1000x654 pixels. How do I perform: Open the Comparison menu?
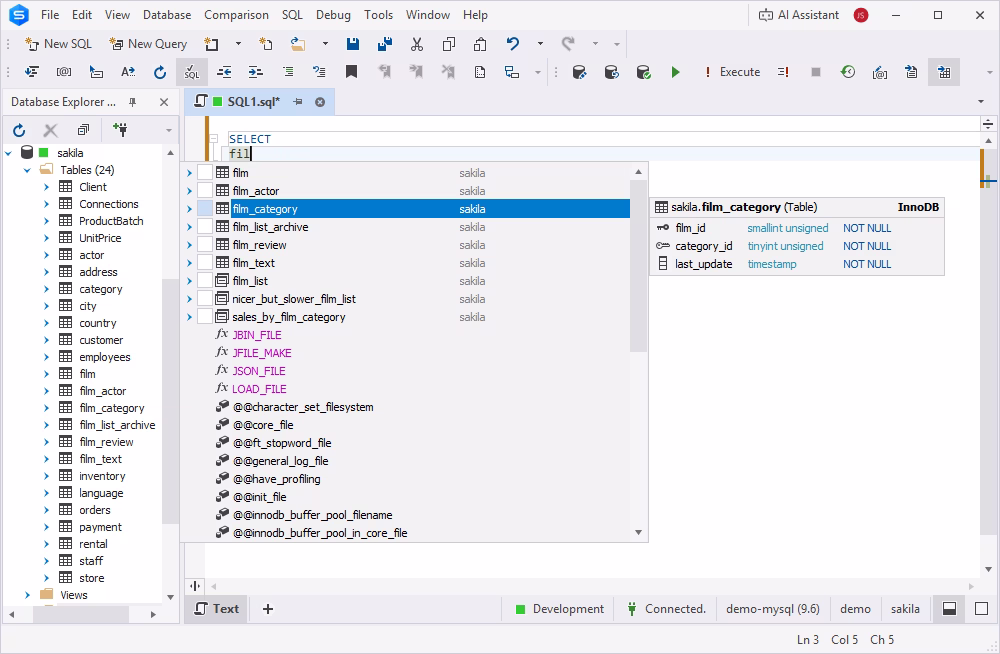pyautogui.click(x=236, y=15)
